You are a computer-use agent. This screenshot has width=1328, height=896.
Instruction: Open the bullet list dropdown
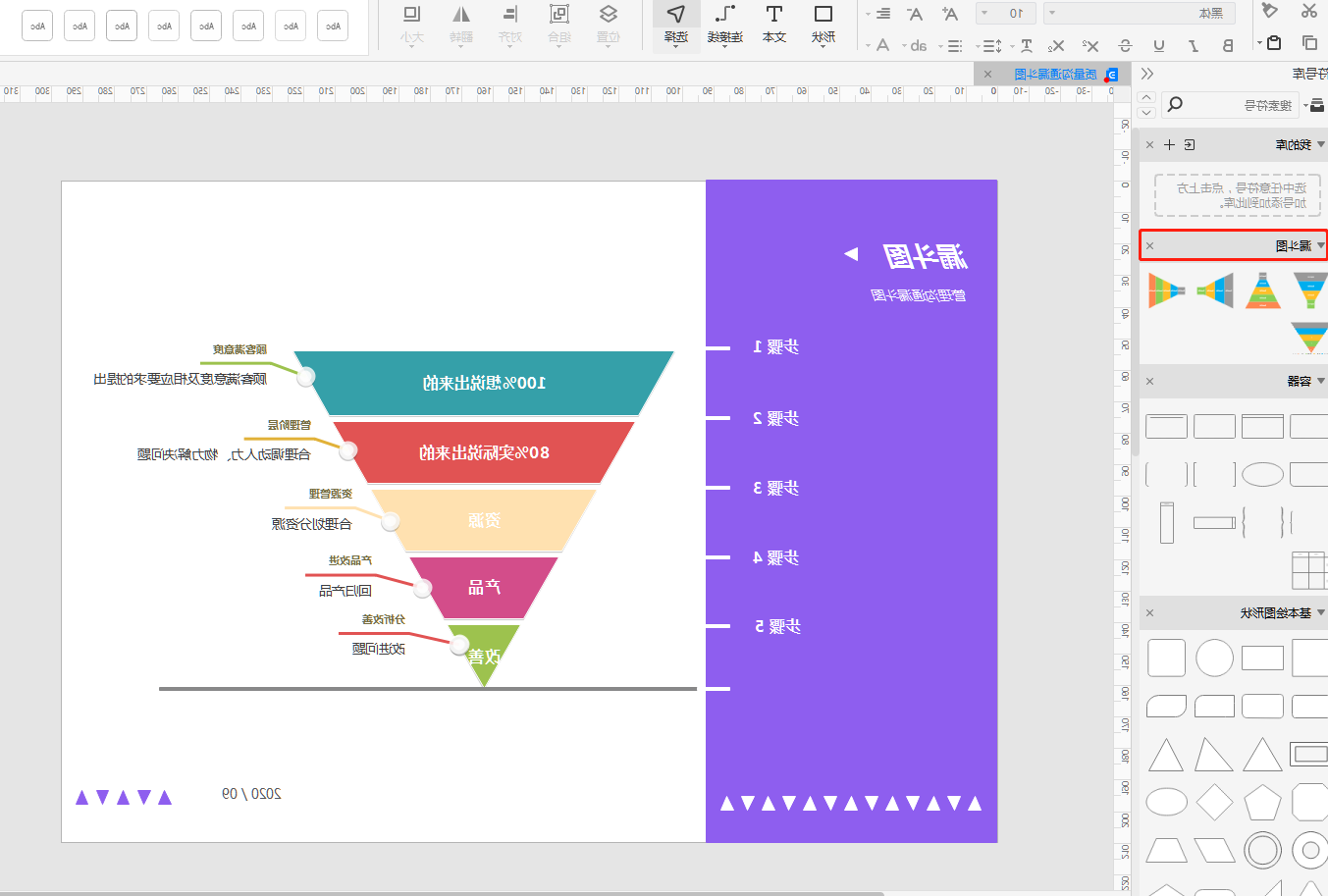(x=951, y=45)
